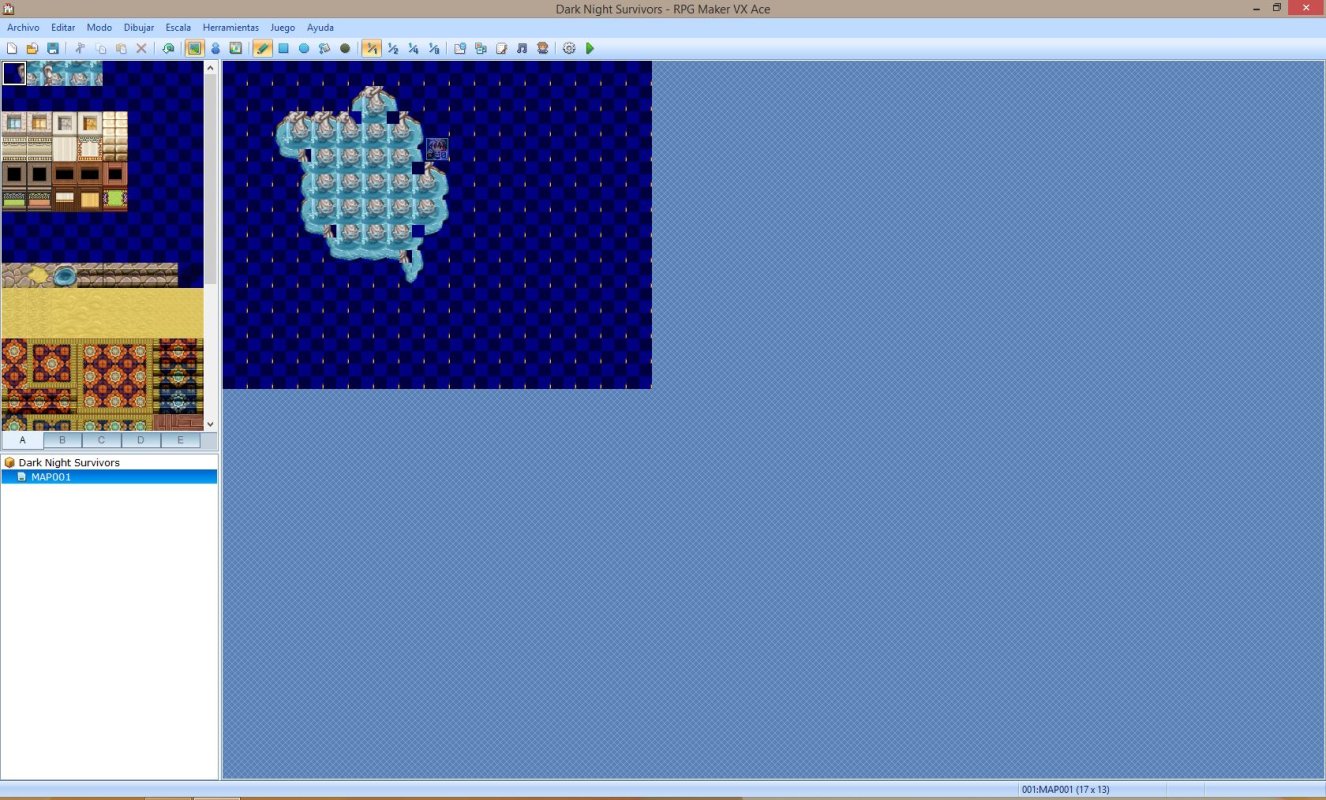This screenshot has width=1326, height=800.
Task: Open the Sound Test music note icon
Action: click(x=522, y=48)
